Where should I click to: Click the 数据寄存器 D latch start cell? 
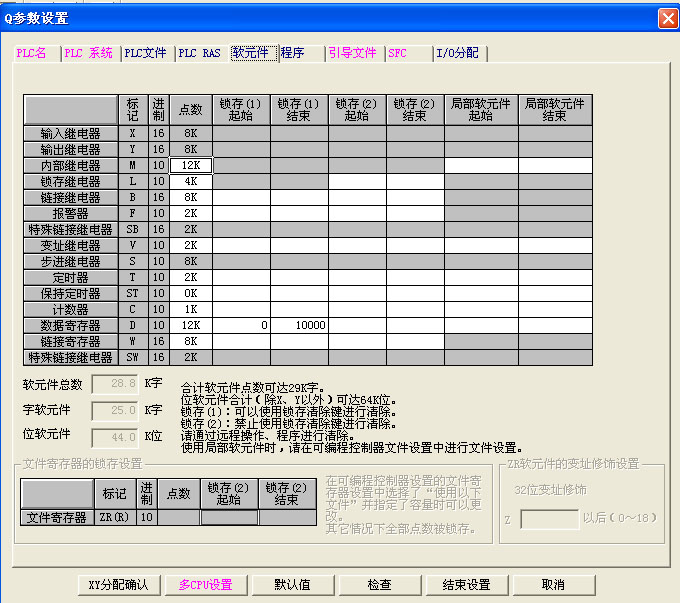click(x=241, y=326)
